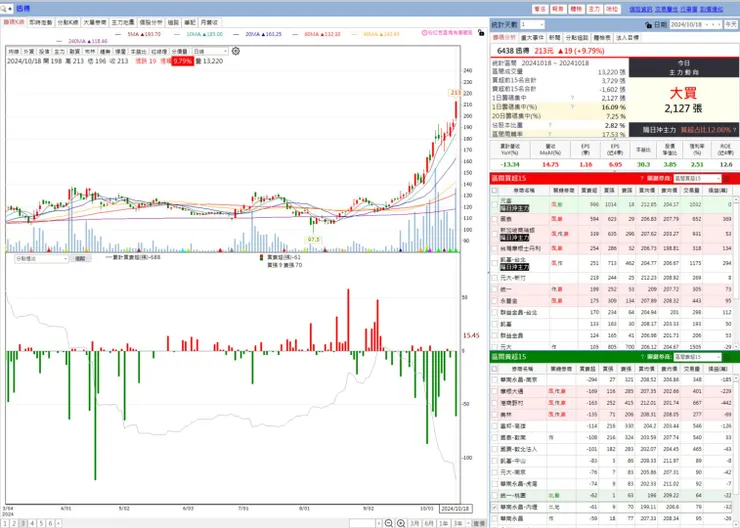
Task: Toggle the lock icon beside 日期
Action: tap(648, 25)
